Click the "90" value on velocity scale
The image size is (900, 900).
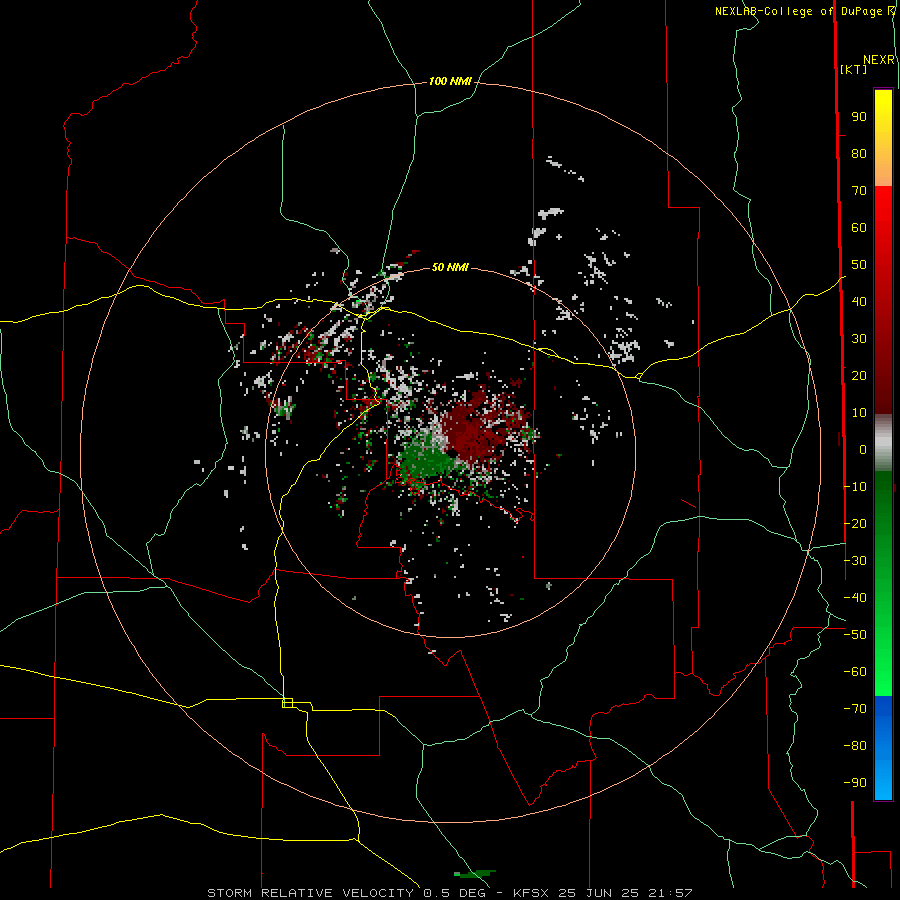point(859,117)
